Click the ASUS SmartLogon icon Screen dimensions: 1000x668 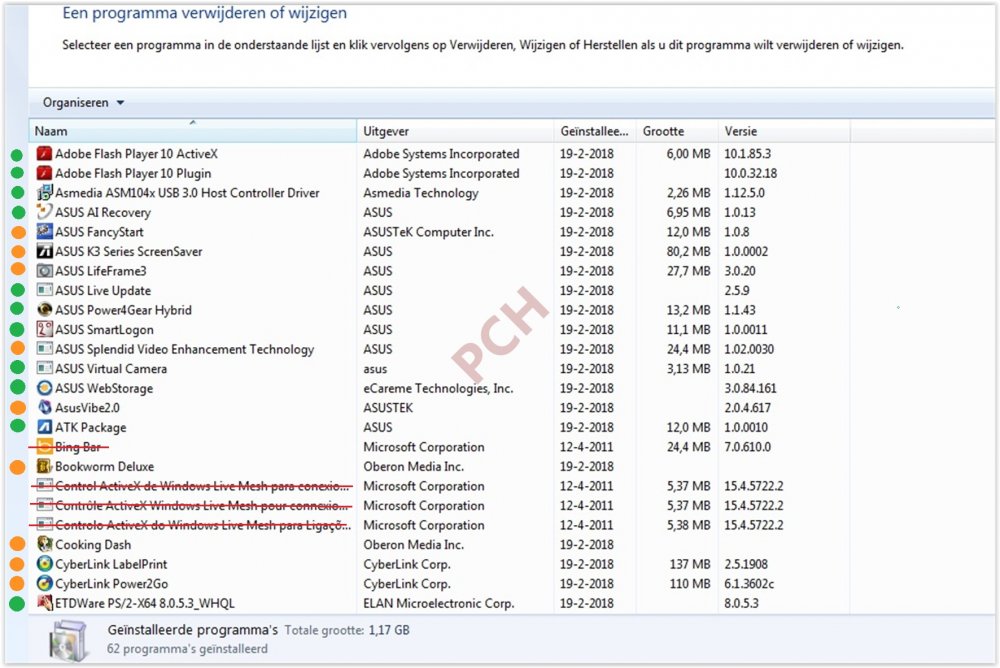point(44,330)
